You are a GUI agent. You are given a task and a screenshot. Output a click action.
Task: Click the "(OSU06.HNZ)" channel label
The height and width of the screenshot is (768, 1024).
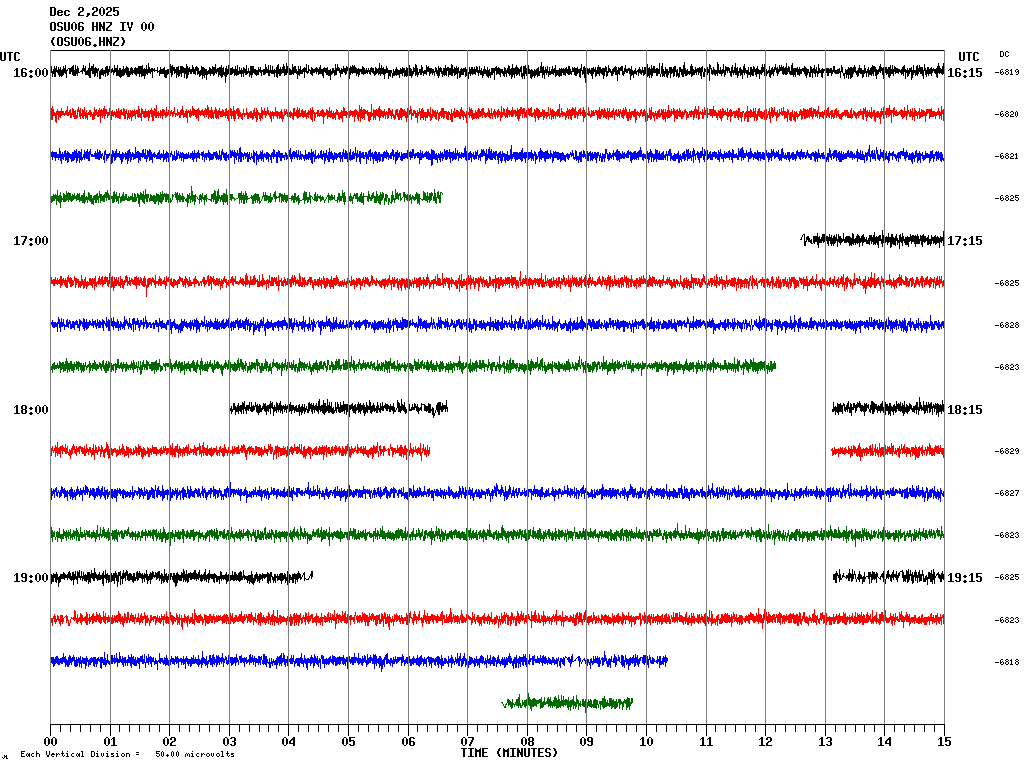pos(88,42)
